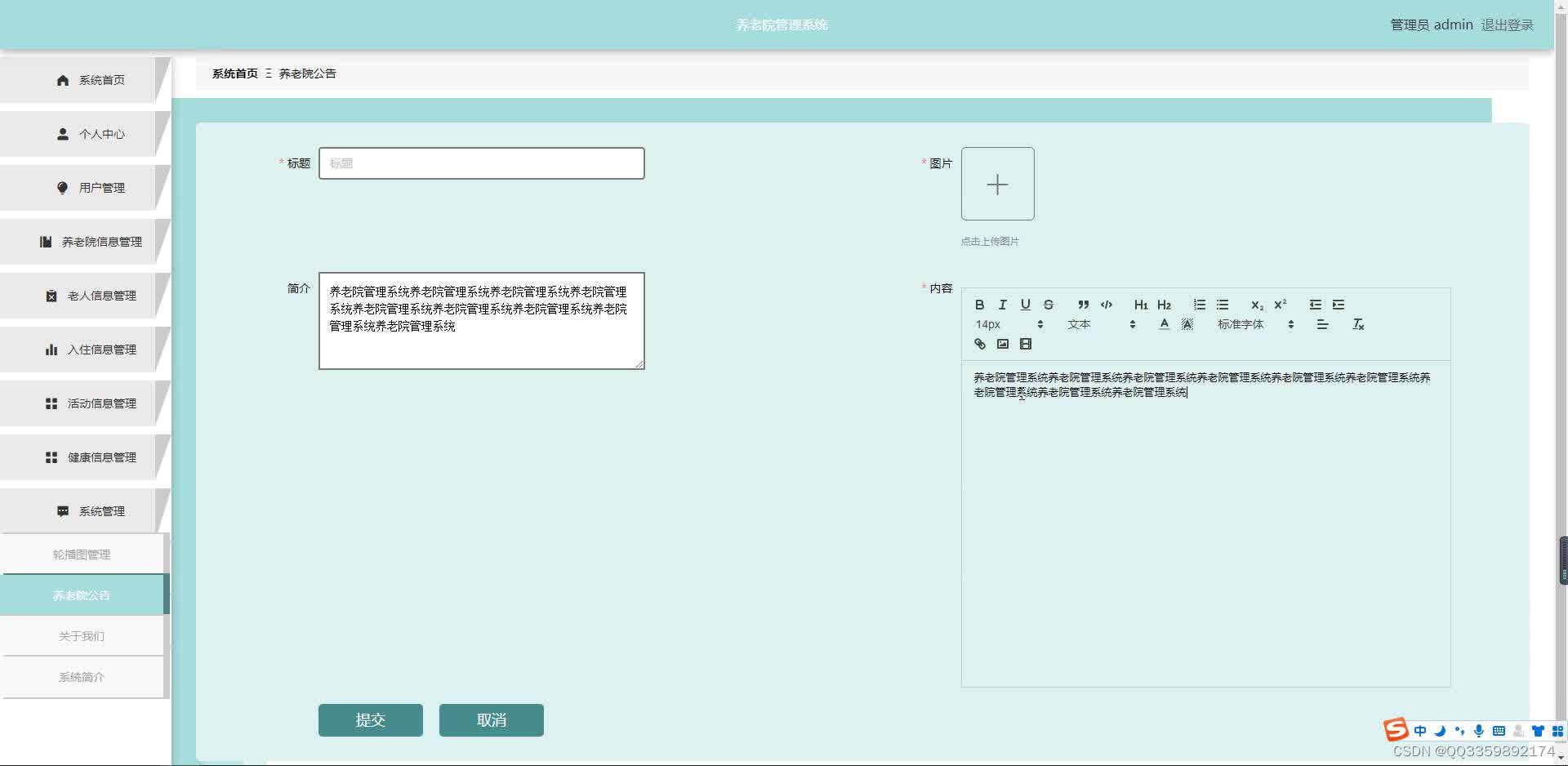Log out via 退出登录 link
The height and width of the screenshot is (766, 1568).
tap(1507, 25)
